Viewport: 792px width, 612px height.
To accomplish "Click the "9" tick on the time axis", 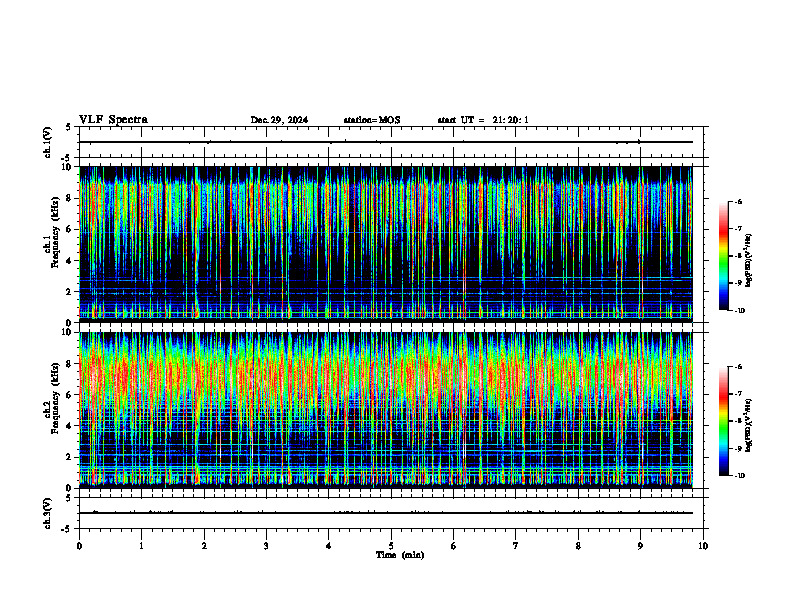I will (x=640, y=546).
